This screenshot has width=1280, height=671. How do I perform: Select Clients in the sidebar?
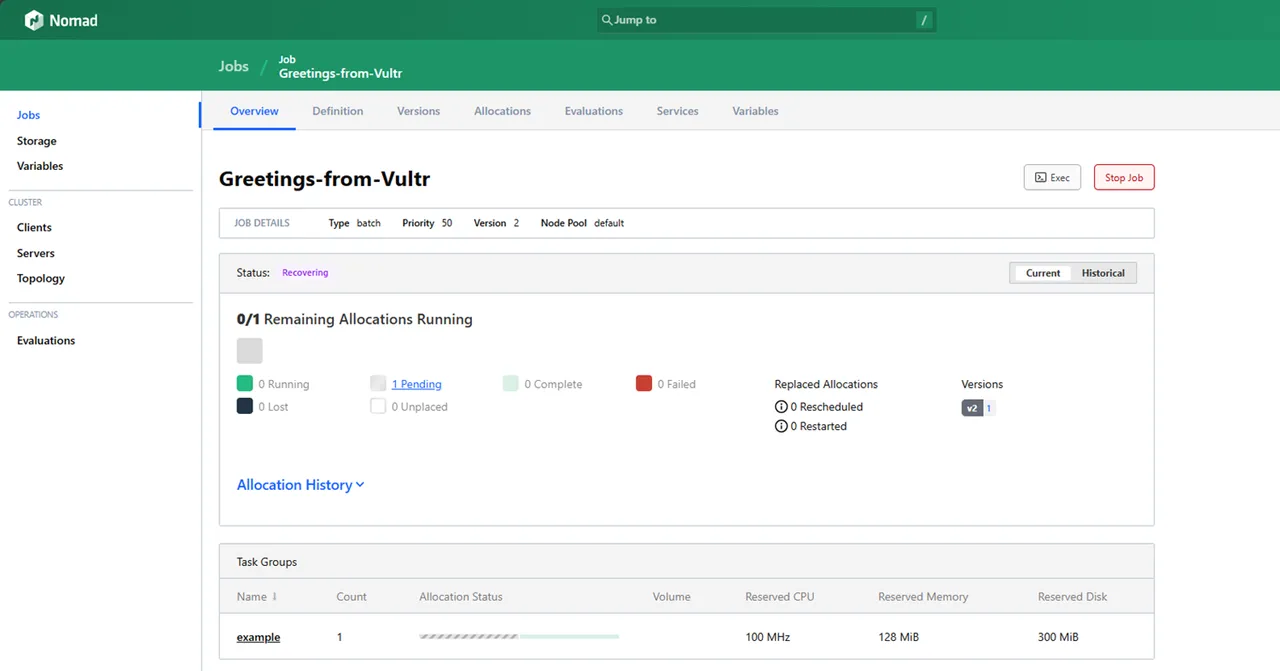[x=34, y=227]
